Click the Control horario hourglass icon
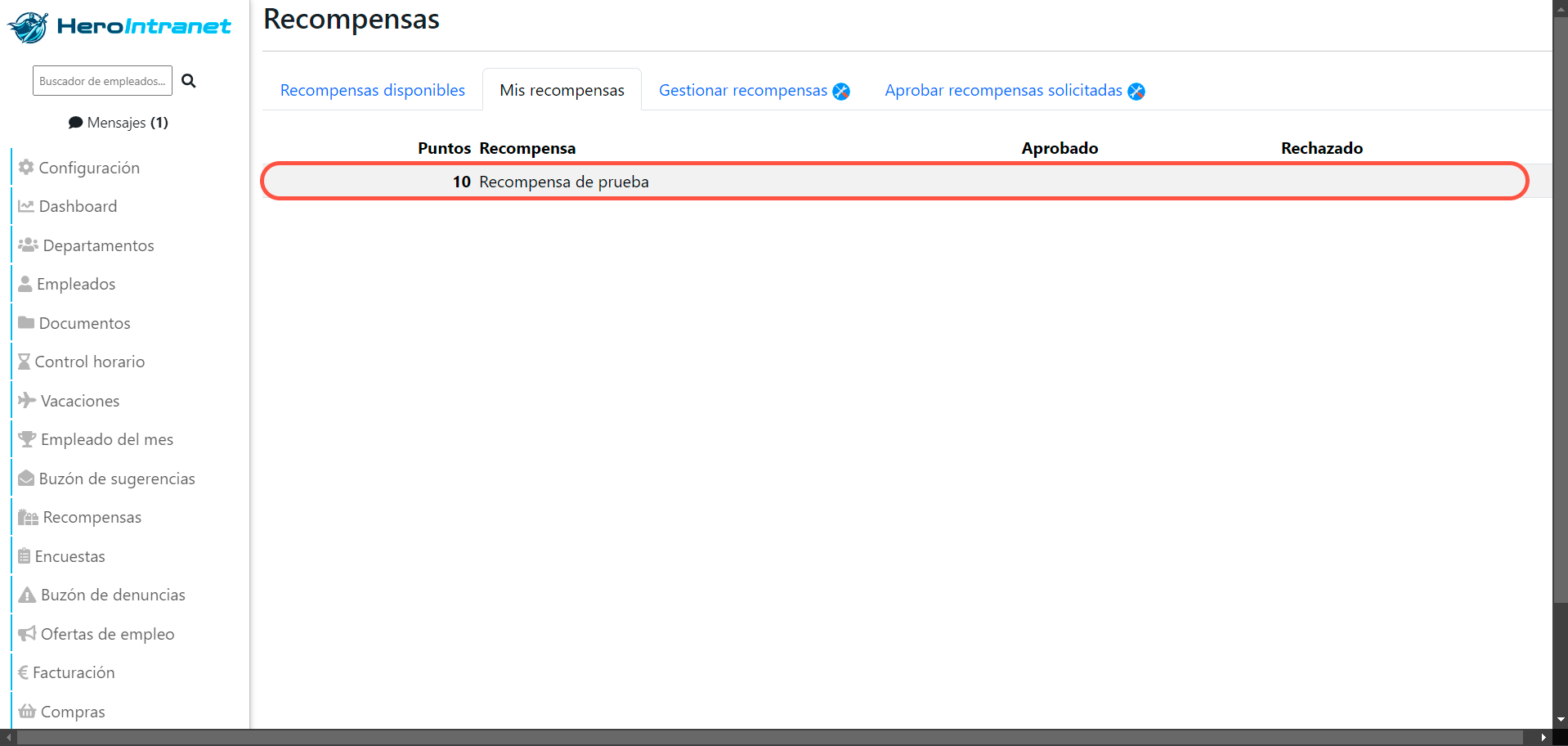 pos(24,362)
